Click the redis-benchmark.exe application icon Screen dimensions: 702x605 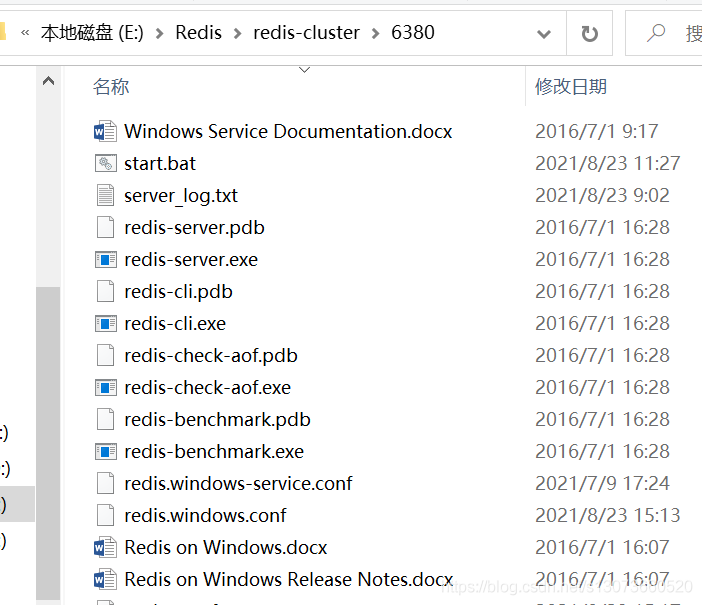coord(105,451)
